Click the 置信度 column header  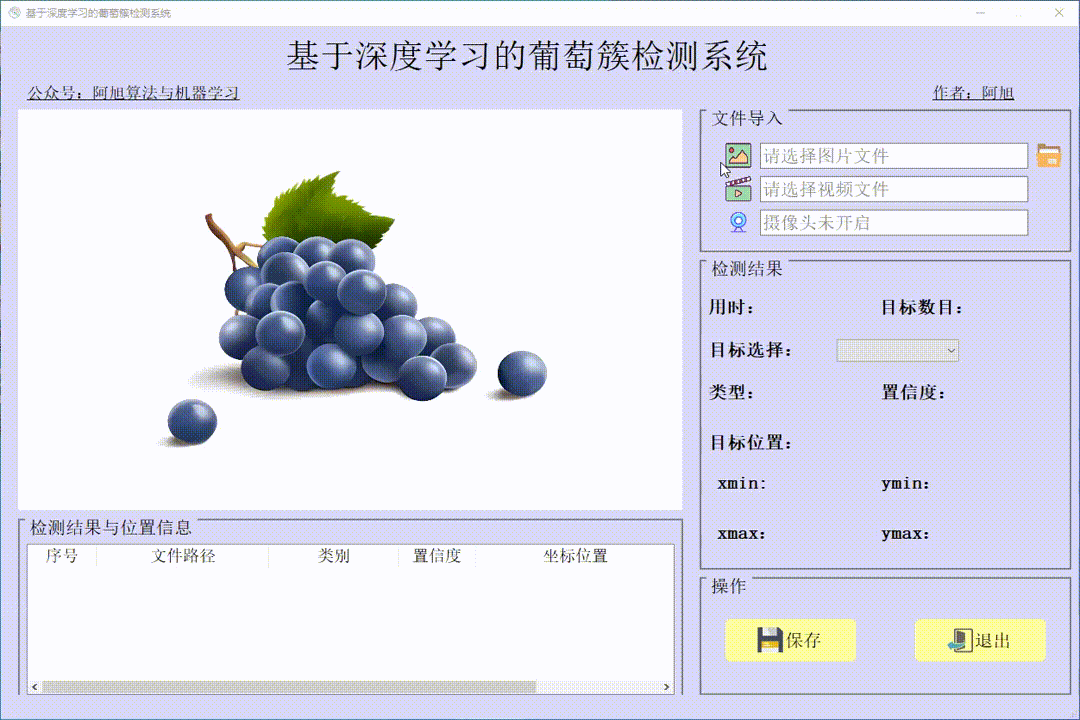pyautogui.click(x=437, y=556)
